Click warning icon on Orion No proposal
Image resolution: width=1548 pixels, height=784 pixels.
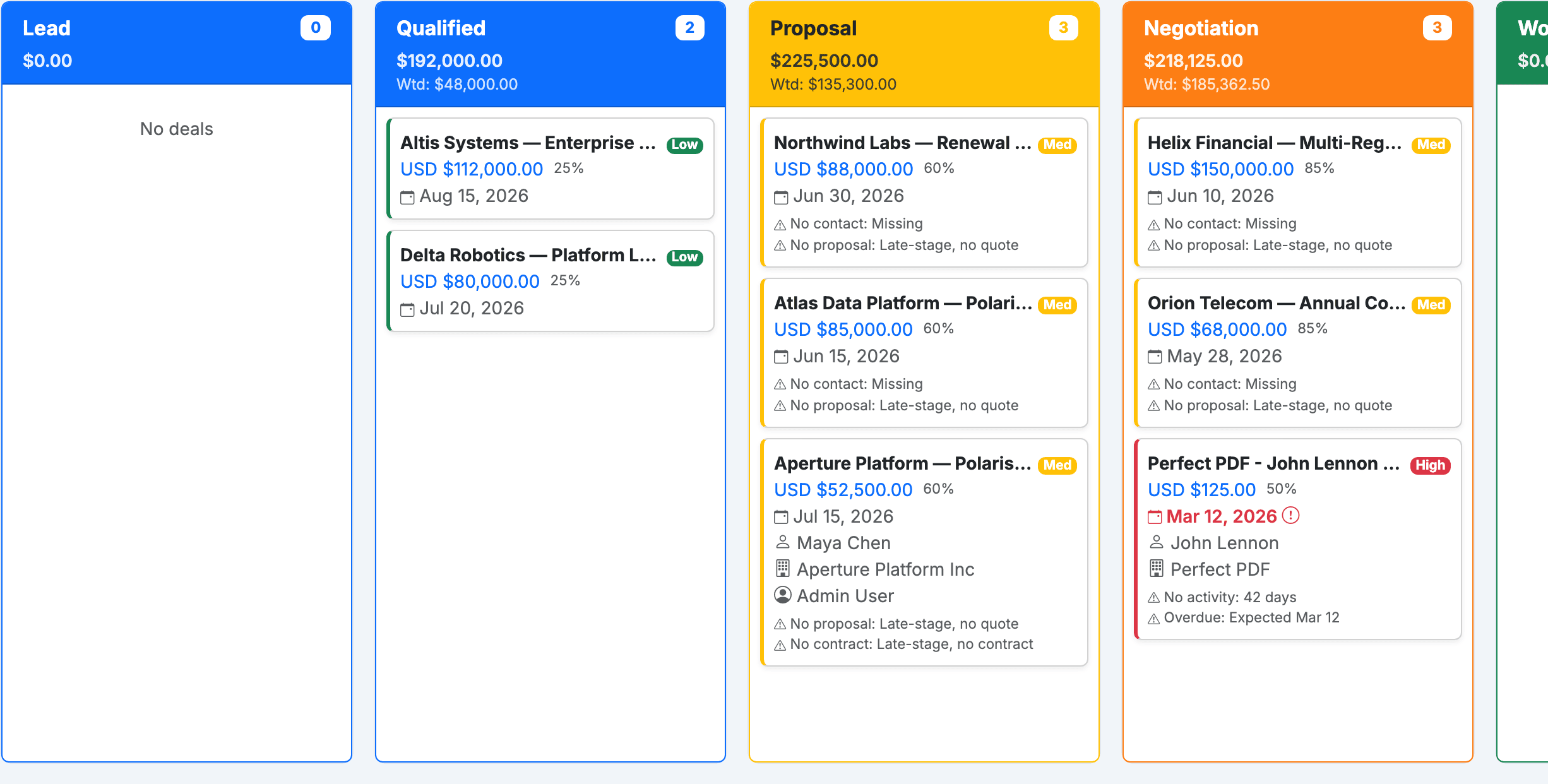click(1154, 406)
